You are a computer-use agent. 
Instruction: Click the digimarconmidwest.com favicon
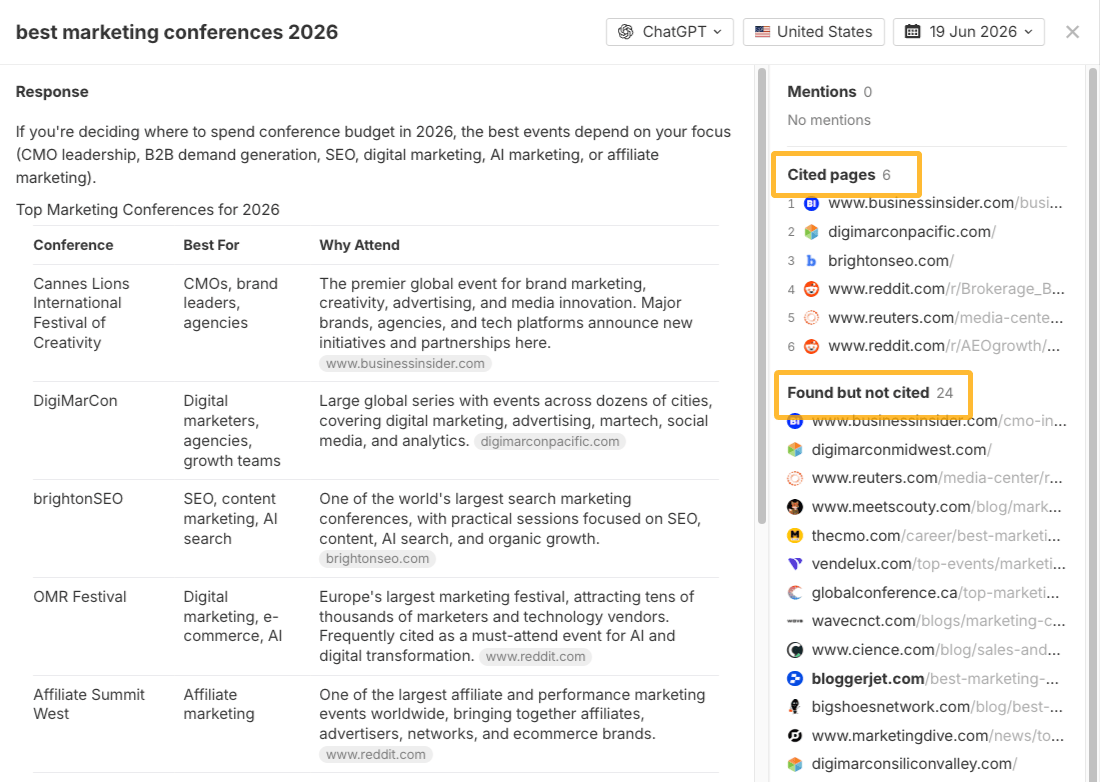coord(795,450)
